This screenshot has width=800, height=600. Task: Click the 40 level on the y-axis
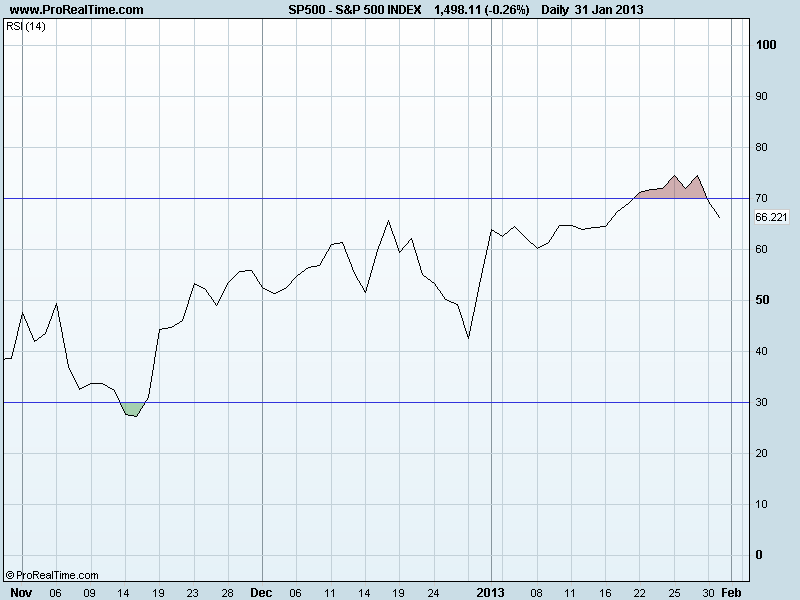[761, 351]
